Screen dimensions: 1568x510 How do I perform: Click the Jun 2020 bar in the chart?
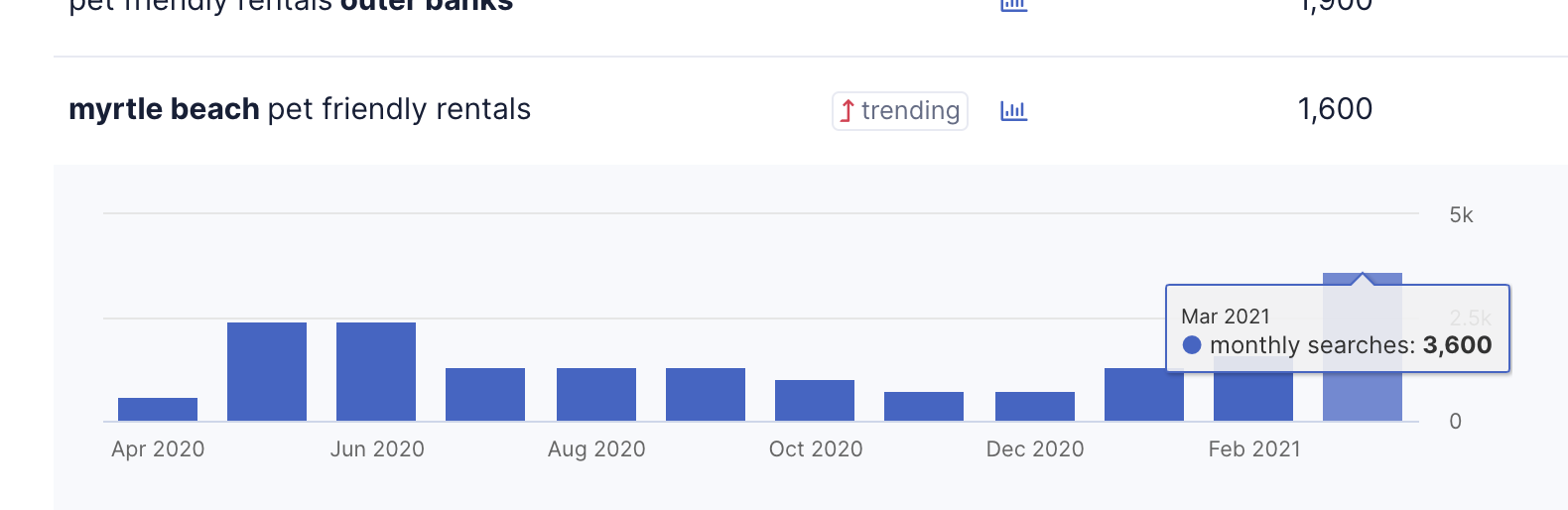click(376, 372)
